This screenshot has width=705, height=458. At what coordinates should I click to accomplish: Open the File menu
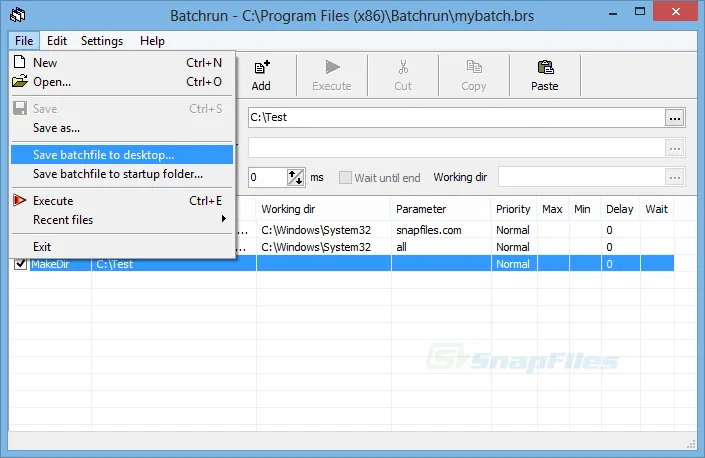click(24, 41)
